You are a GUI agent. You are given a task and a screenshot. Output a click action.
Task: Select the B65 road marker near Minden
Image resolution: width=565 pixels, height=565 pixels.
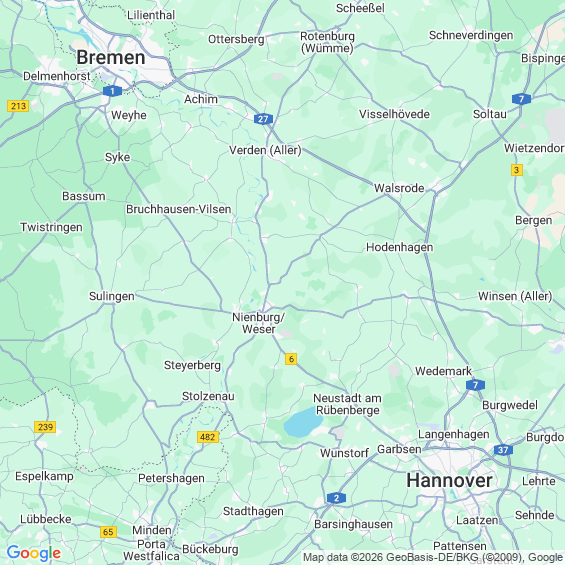click(x=108, y=532)
